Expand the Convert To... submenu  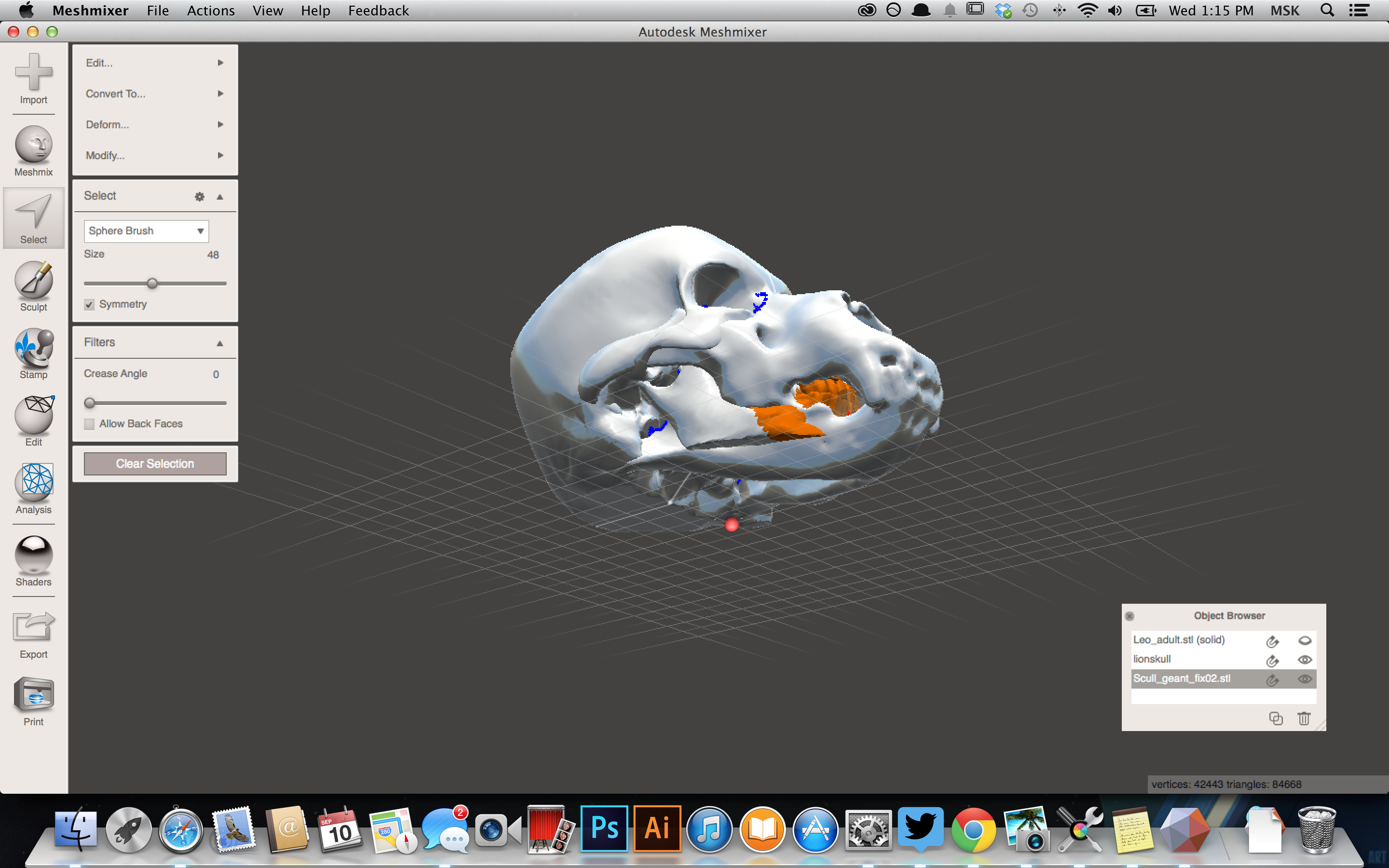155,94
